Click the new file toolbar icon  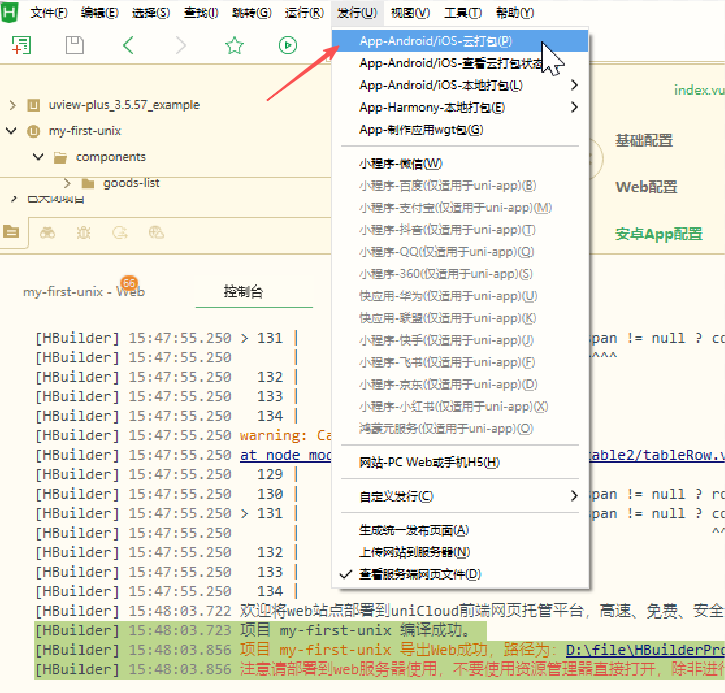(x=21, y=45)
